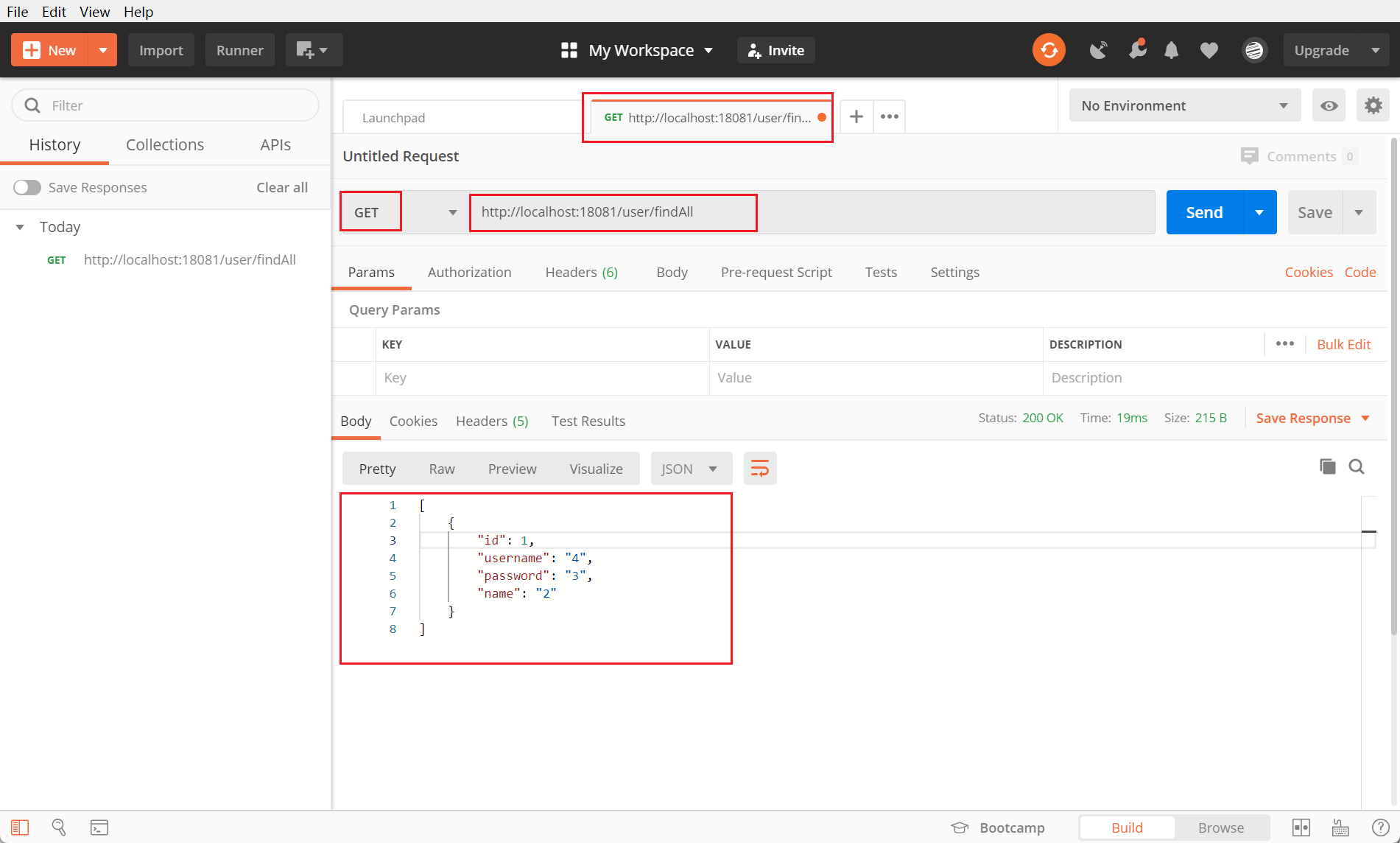Toggle the sidebar from status bar
The width and height of the screenshot is (1400, 843).
pyautogui.click(x=20, y=828)
